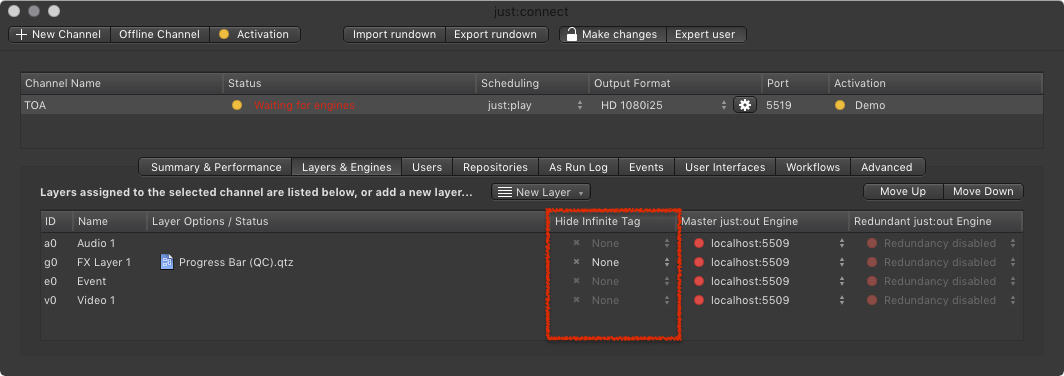
Task: Open the User Interfaces tab
Action: tap(725, 167)
